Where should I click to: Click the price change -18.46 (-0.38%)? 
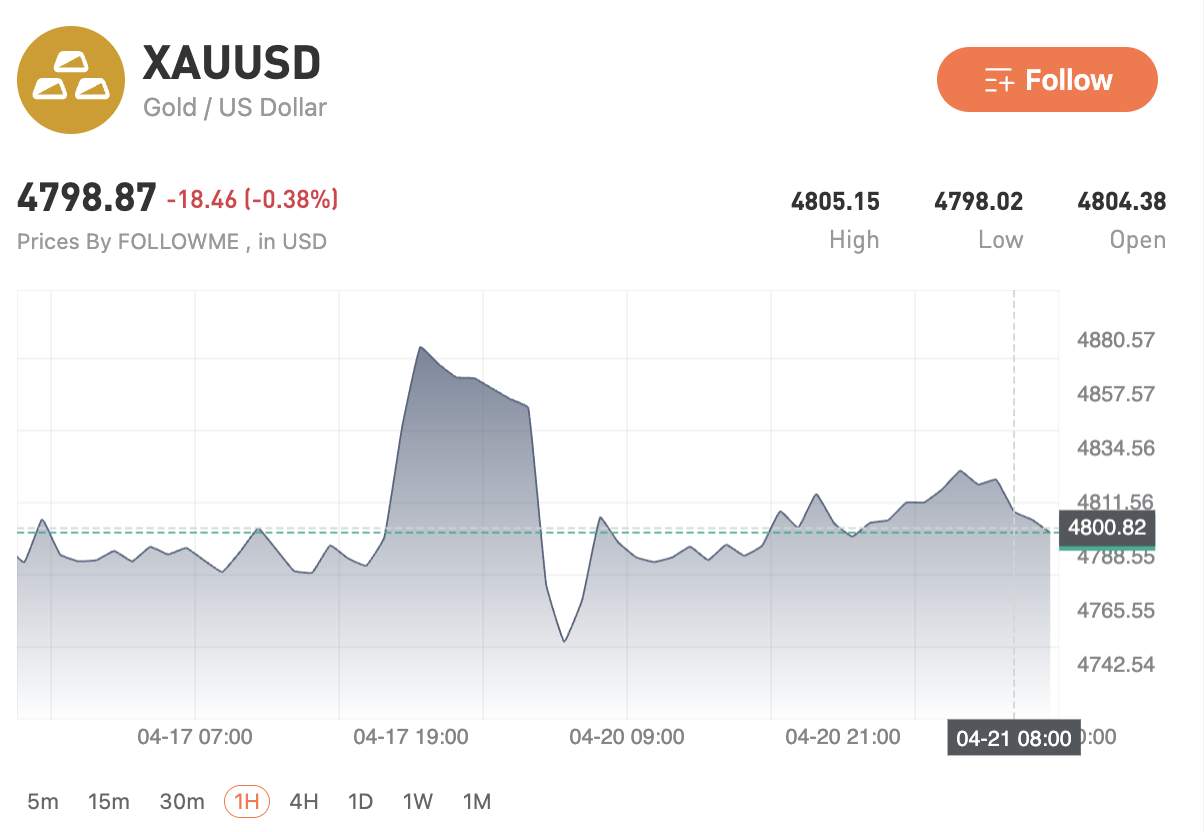coord(252,200)
